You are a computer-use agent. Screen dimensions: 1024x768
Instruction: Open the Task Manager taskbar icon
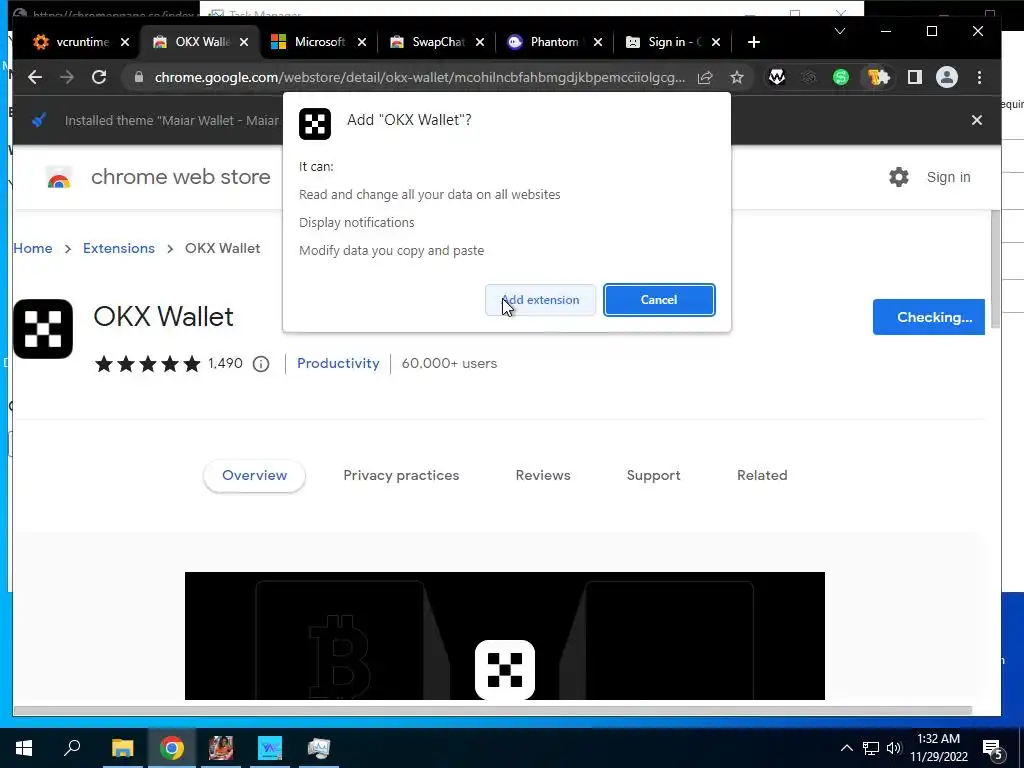click(319, 748)
